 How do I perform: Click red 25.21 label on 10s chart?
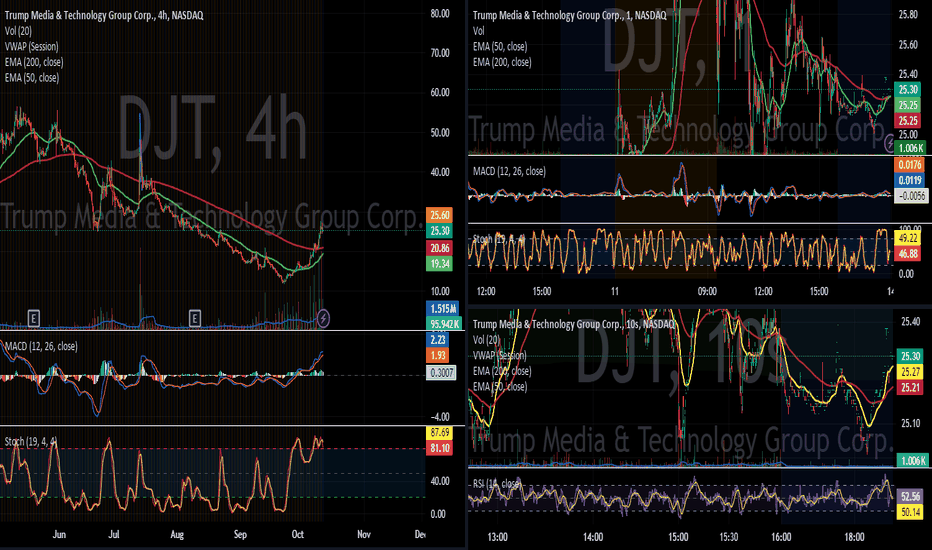coord(911,388)
